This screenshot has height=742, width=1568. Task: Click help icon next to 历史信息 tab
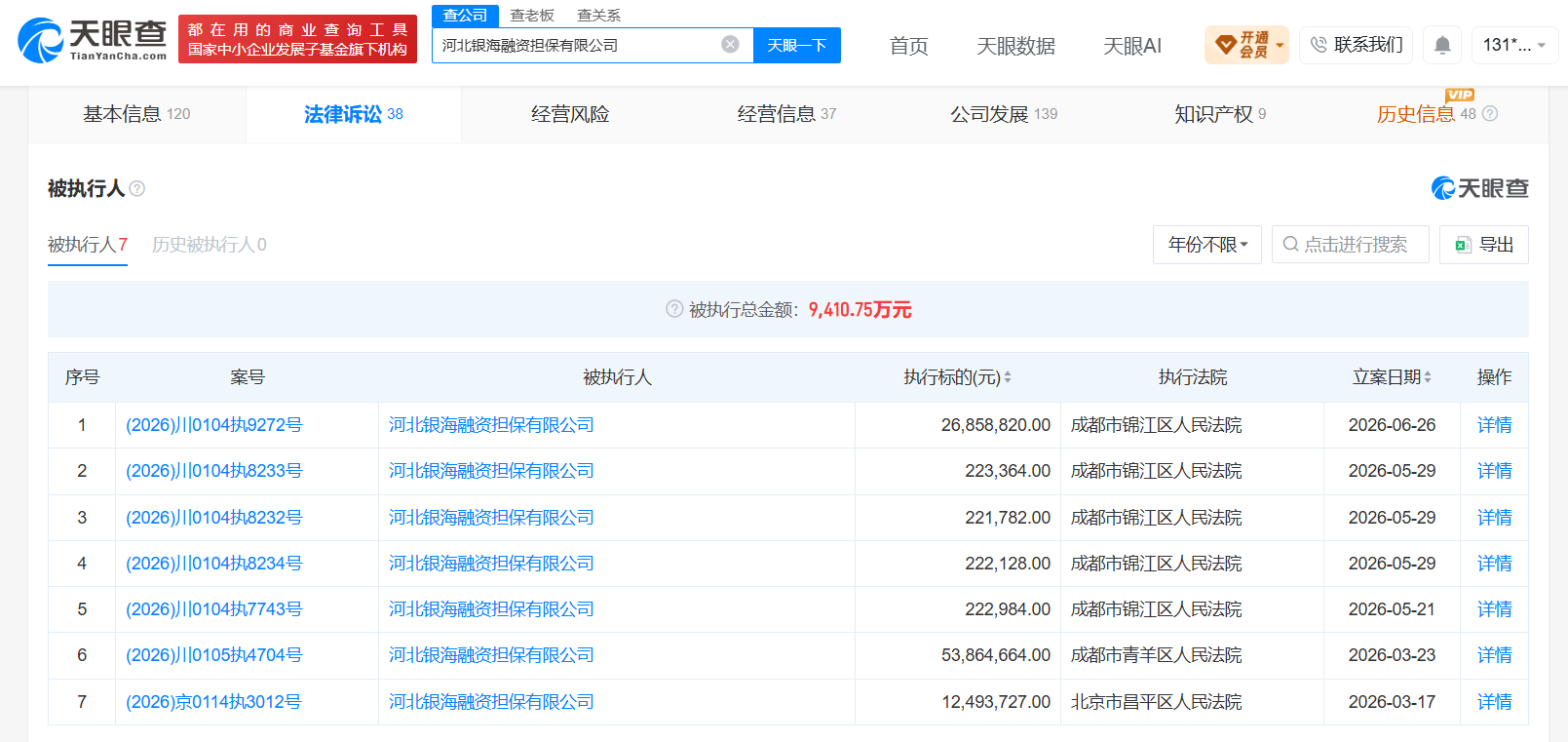click(1490, 114)
